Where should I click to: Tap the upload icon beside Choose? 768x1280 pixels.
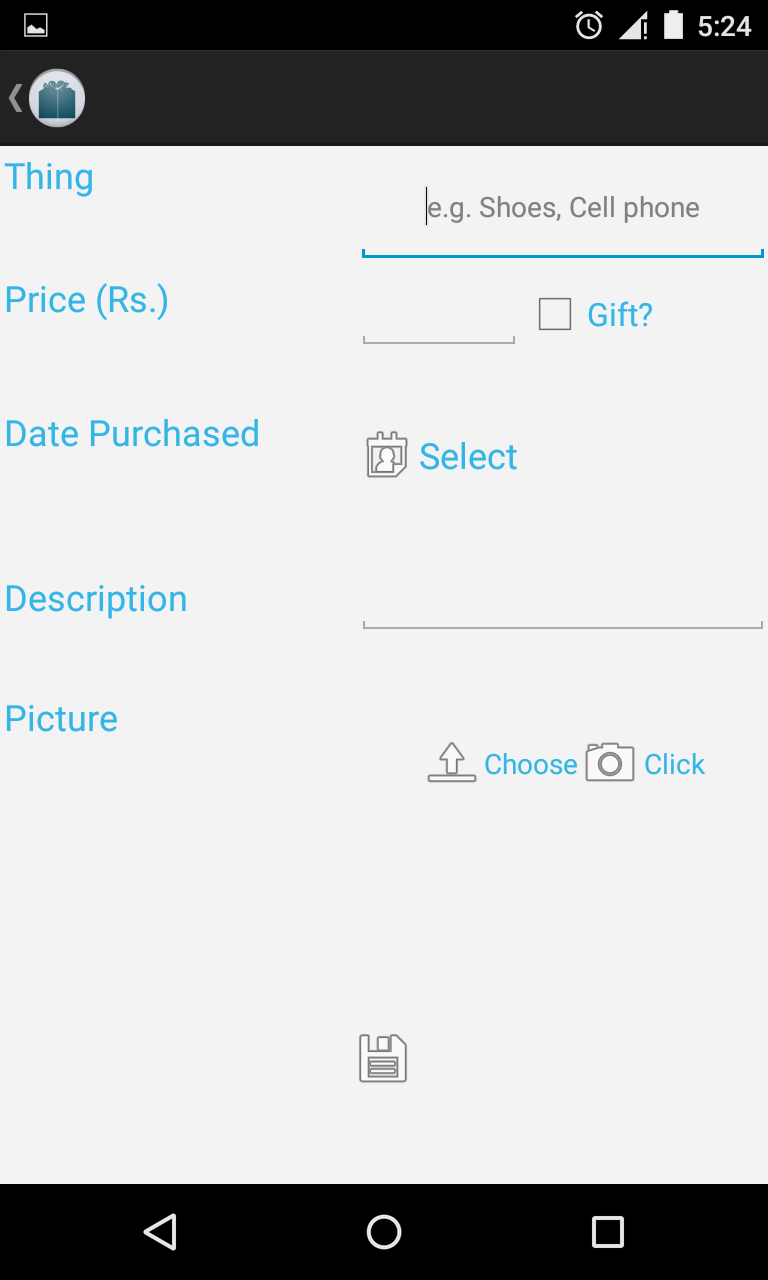451,762
